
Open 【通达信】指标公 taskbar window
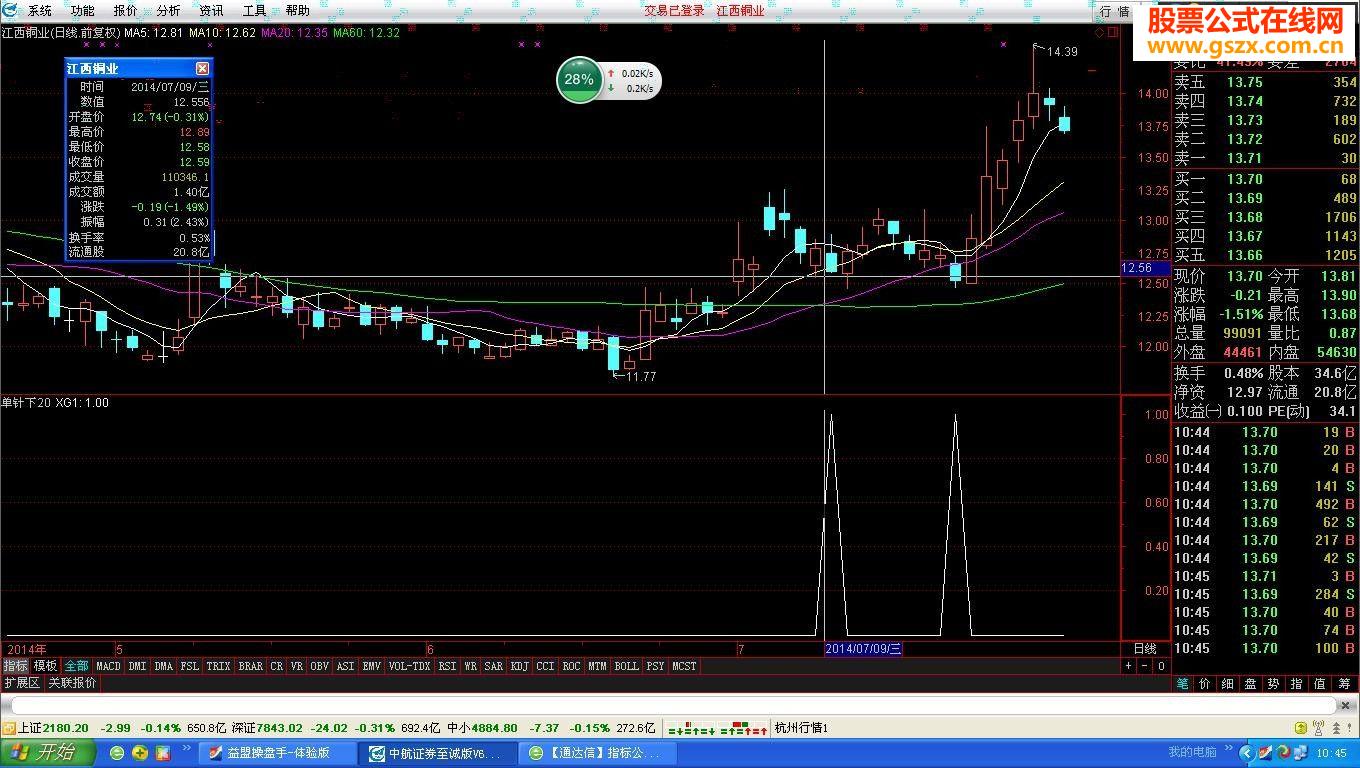(x=599, y=753)
